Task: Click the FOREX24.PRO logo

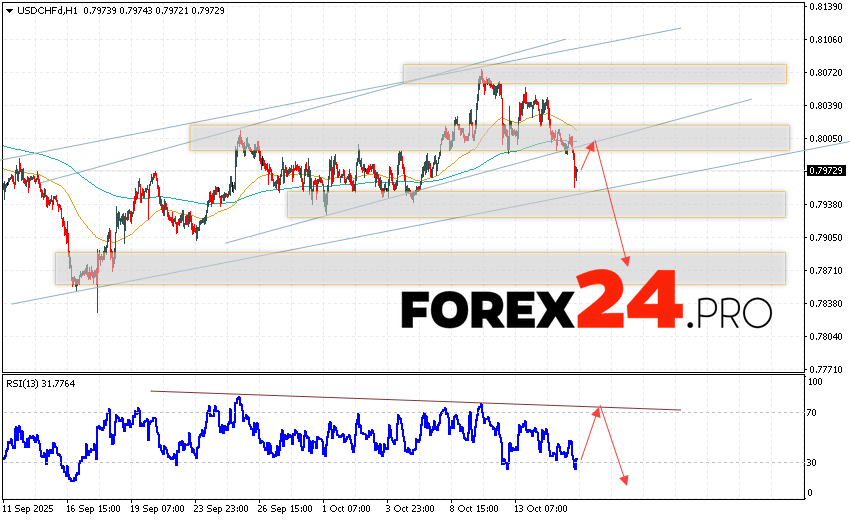Action: 586,302
